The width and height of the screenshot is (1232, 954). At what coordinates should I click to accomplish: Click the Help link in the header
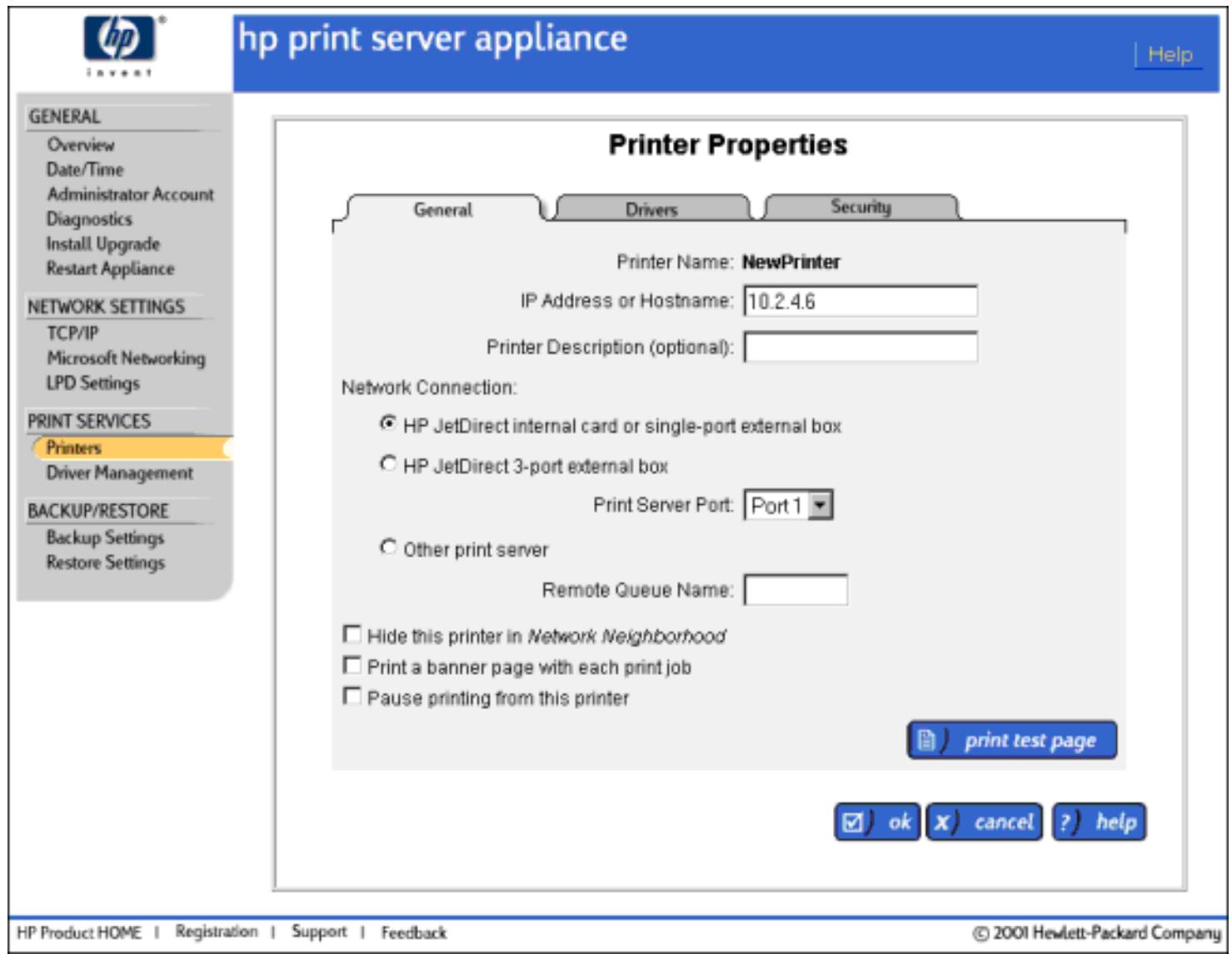click(1170, 55)
